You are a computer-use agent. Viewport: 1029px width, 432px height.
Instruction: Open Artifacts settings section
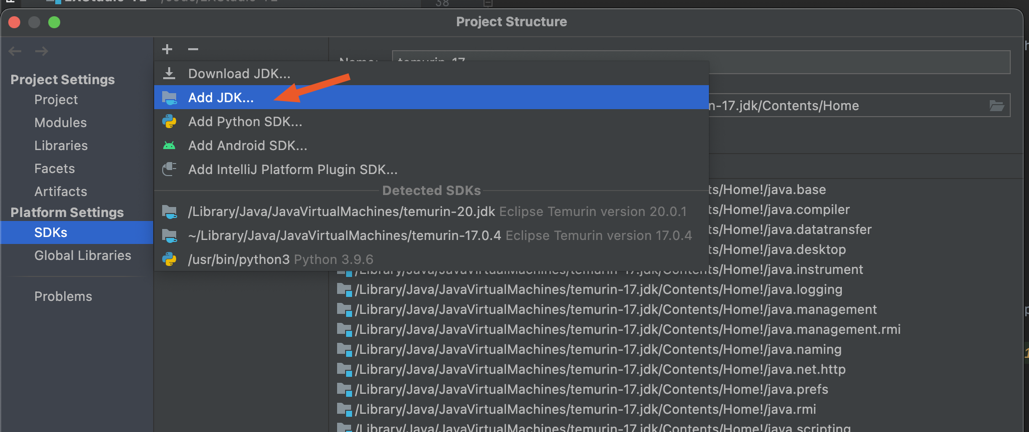(60, 192)
